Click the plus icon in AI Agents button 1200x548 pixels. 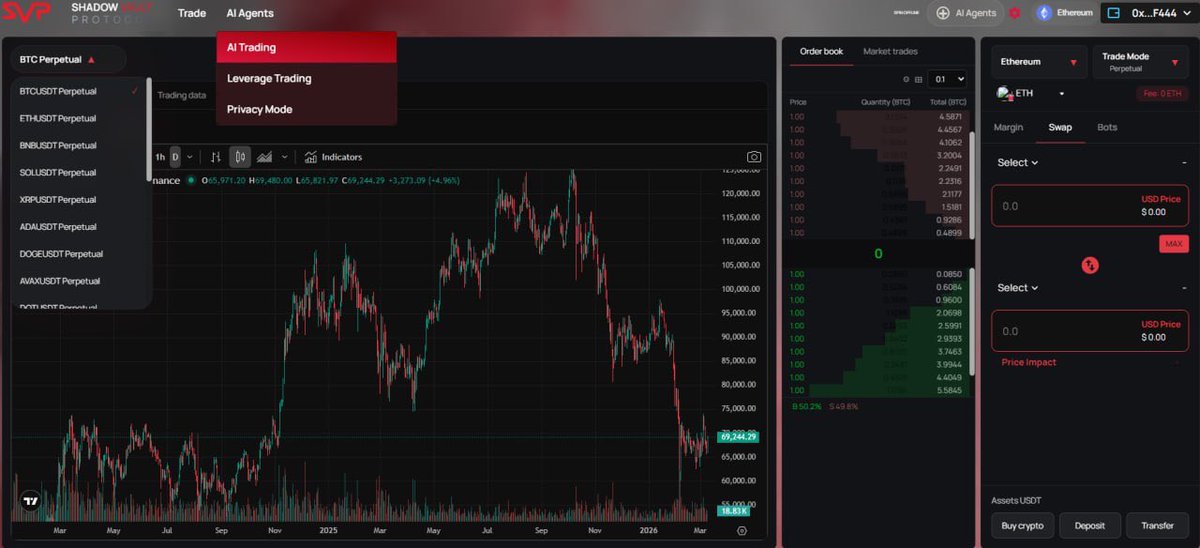943,13
